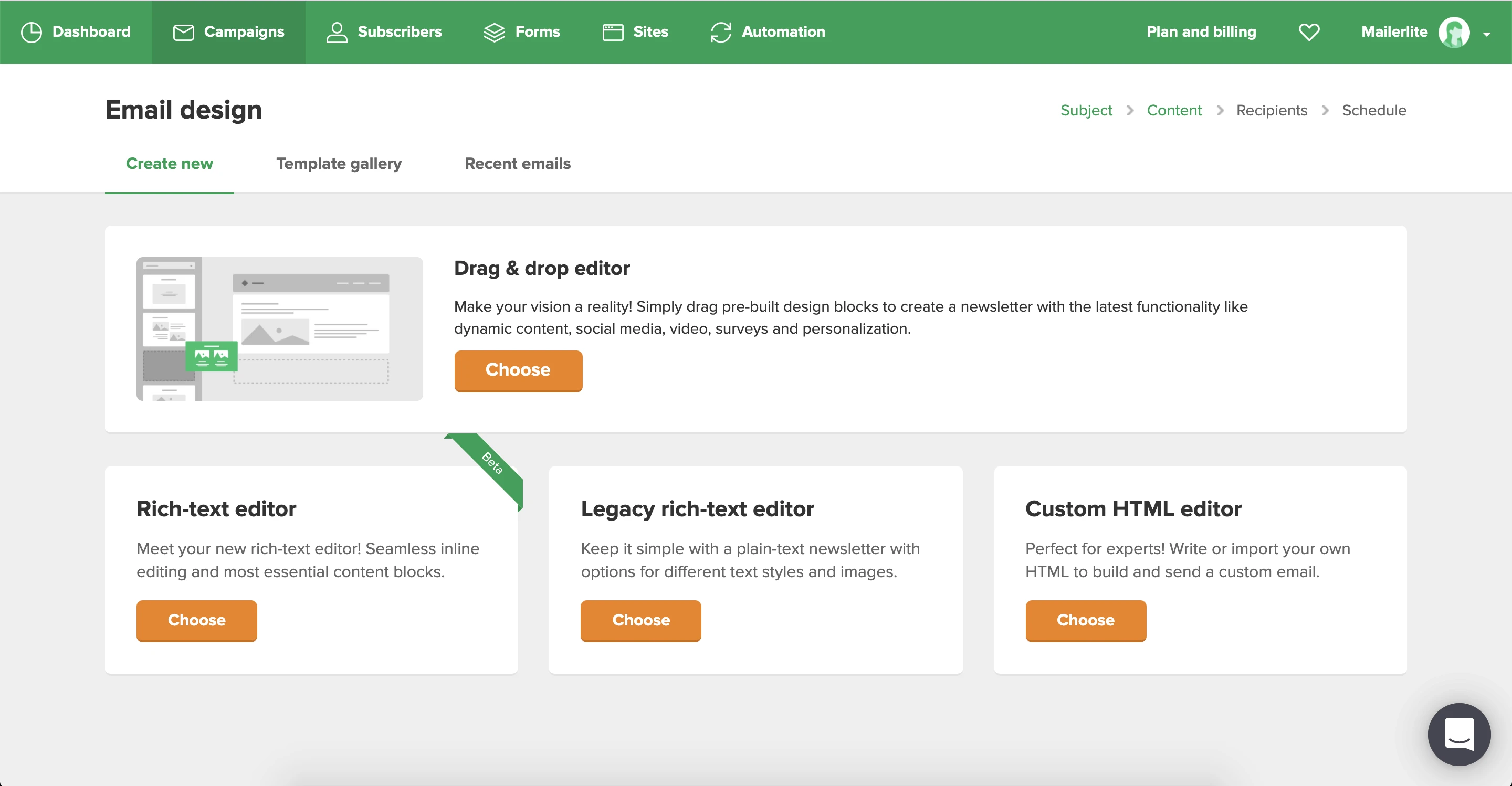Open Plan and billing page
Image resolution: width=1512 pixels, height=786 pixels.
pos(1201,32)
